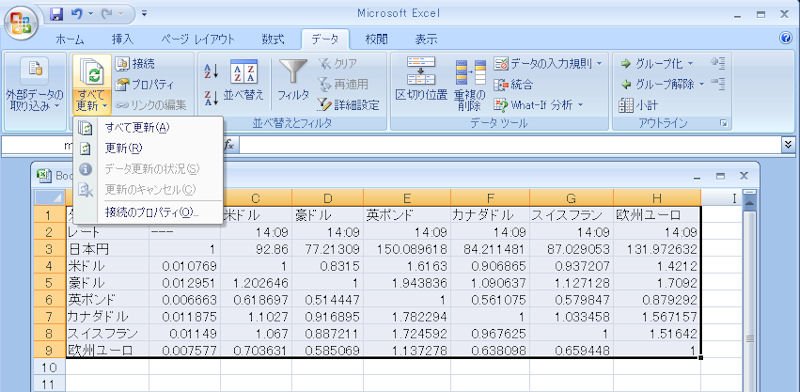Sort ascending with A-Z icon

coord(211,71)
